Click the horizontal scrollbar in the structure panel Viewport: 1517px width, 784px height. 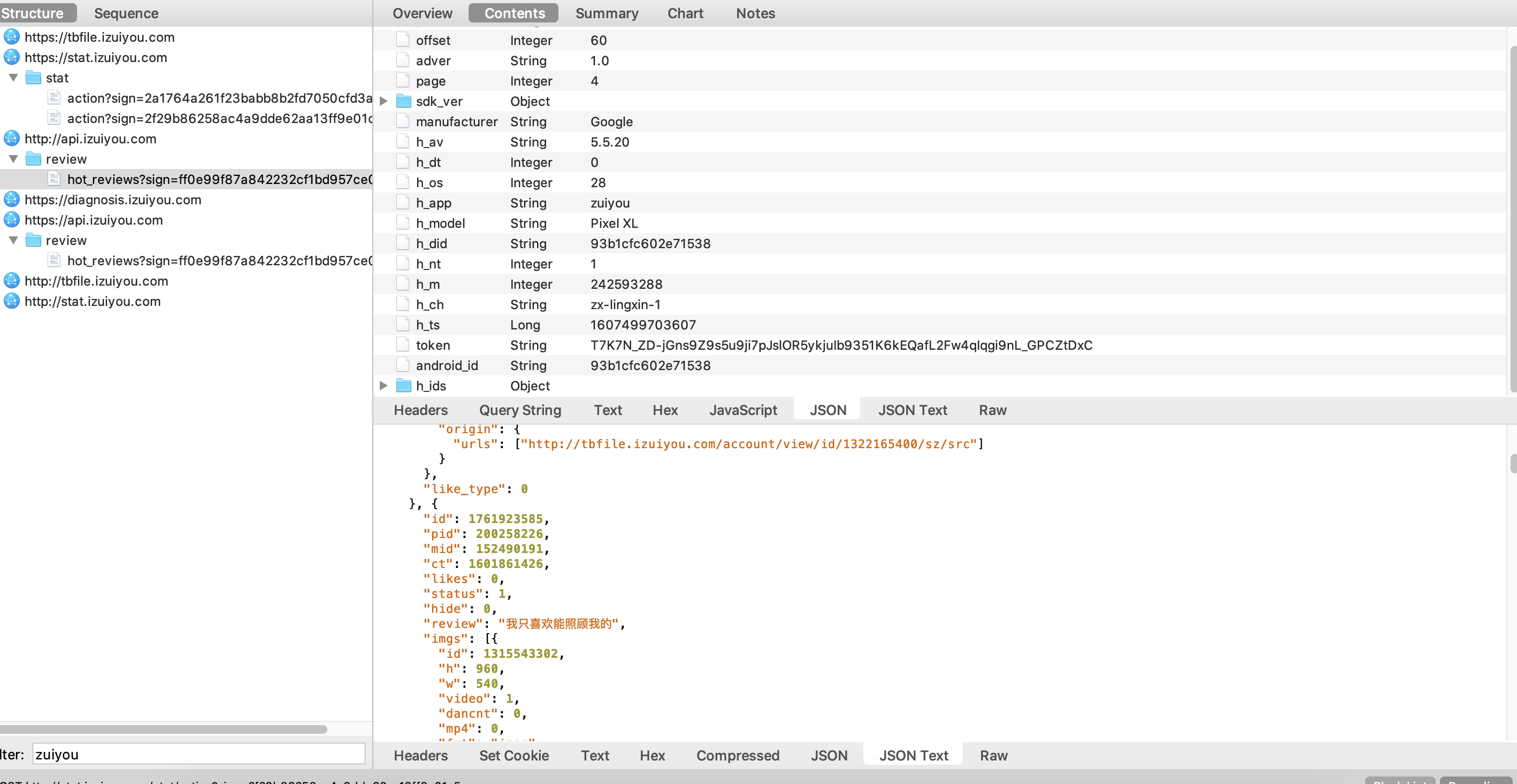point(163,729)
